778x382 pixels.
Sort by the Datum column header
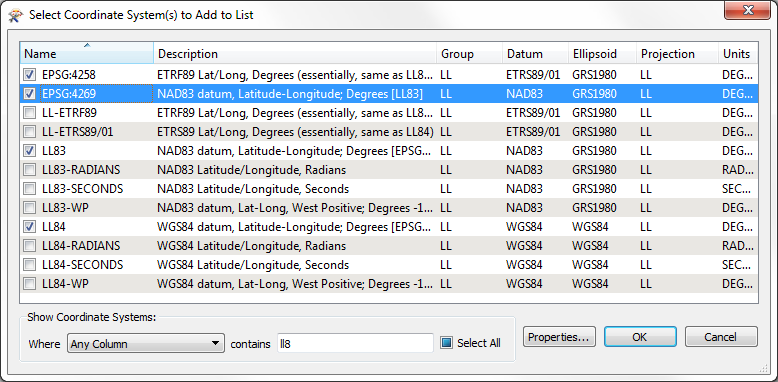click(535, 54)
